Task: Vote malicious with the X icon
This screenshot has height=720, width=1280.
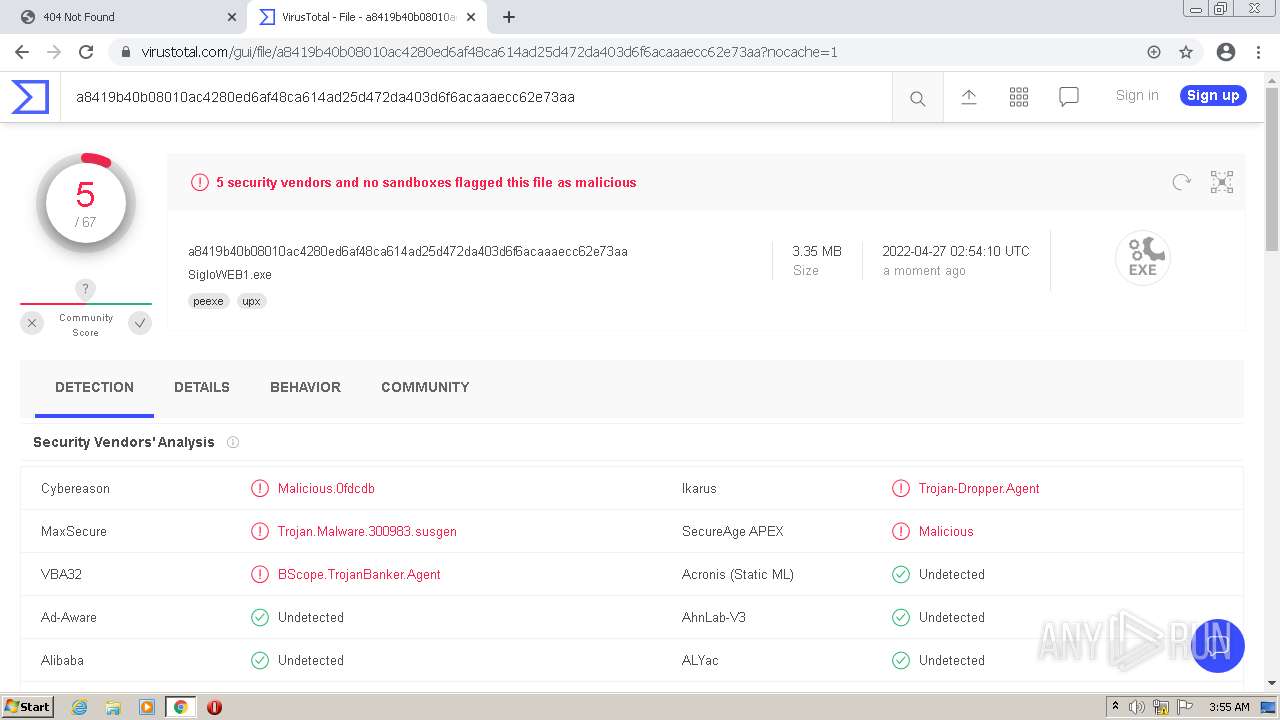Action: (x=32, y=323)
